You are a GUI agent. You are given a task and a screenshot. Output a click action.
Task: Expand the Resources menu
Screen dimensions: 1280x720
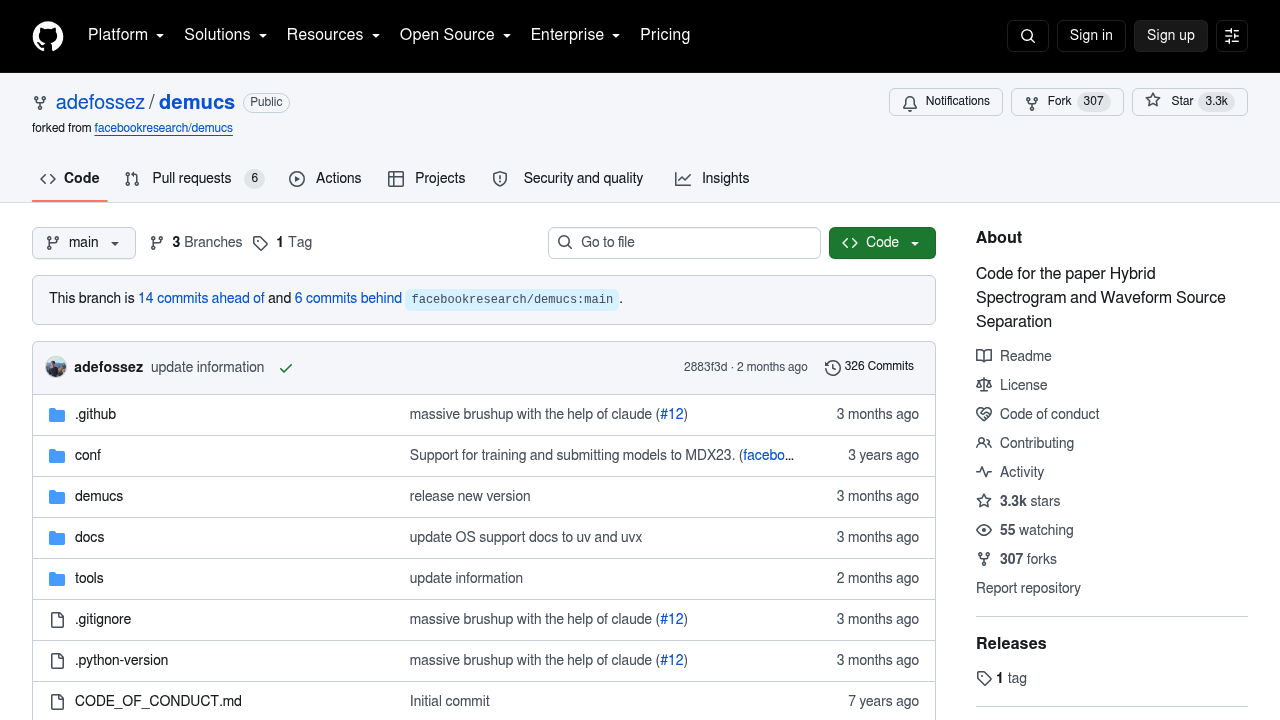coord(334,35)
